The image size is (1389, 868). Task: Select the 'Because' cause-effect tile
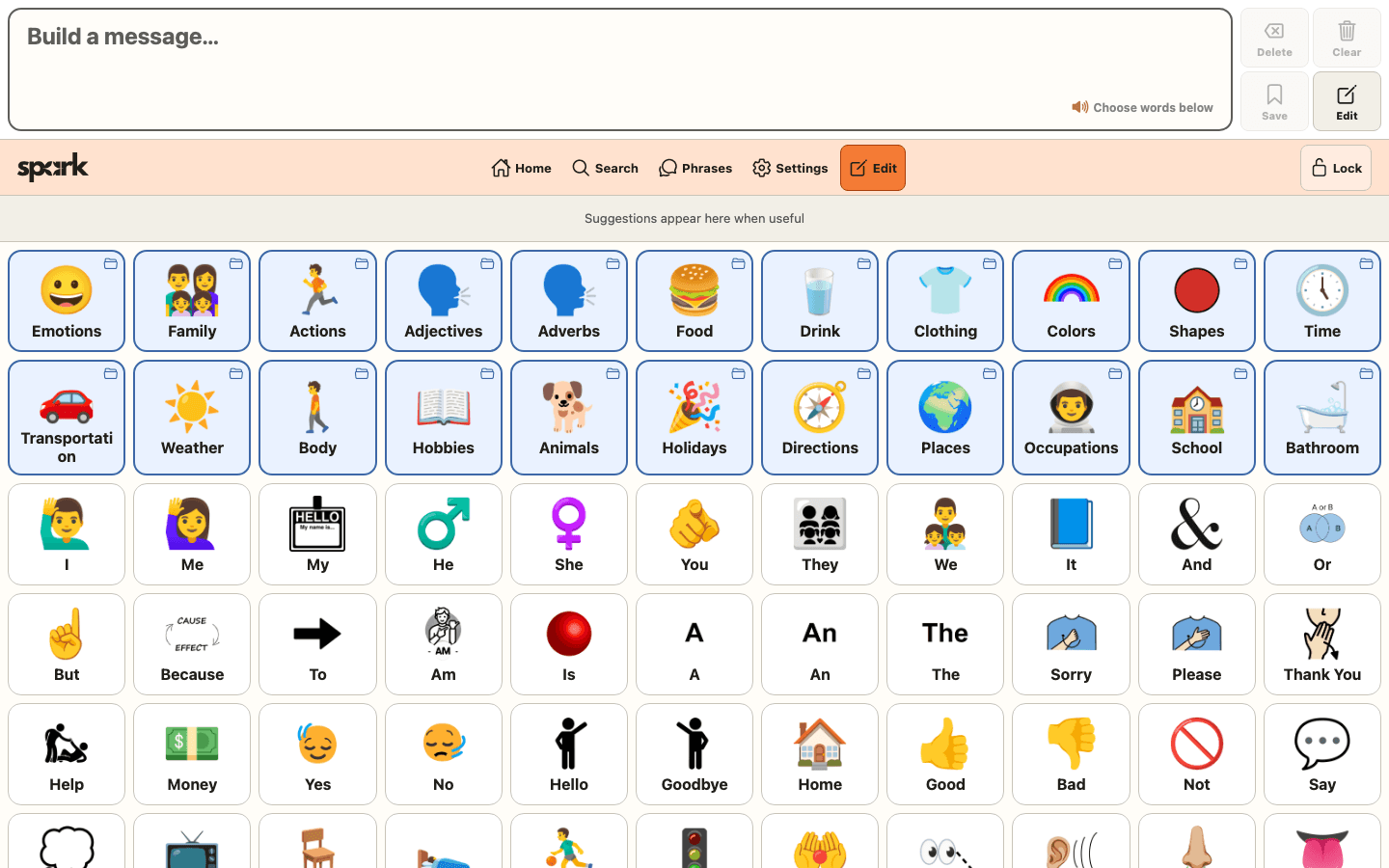tap(192, 644)
